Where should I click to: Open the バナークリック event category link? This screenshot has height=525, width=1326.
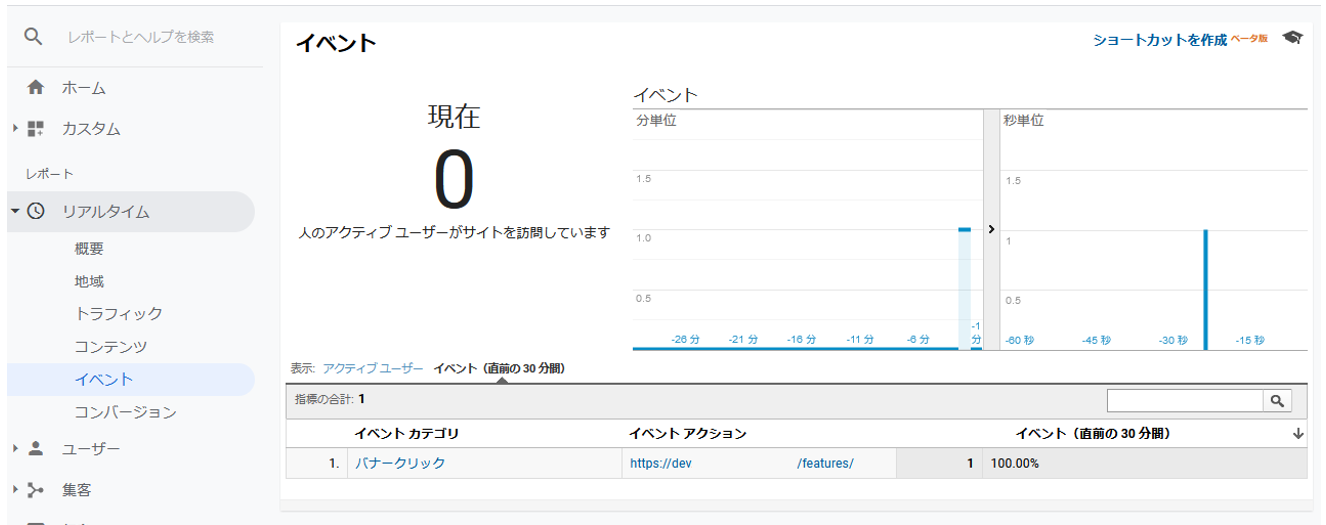coord(400,464)
